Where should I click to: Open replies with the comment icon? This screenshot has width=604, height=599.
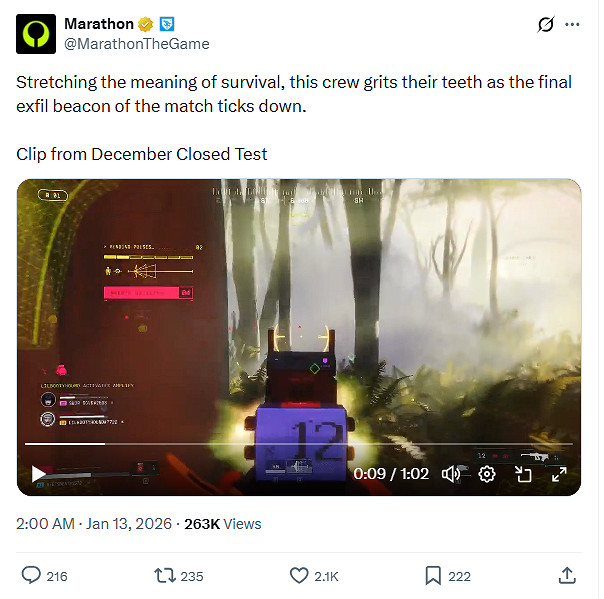tap(31, 576)
